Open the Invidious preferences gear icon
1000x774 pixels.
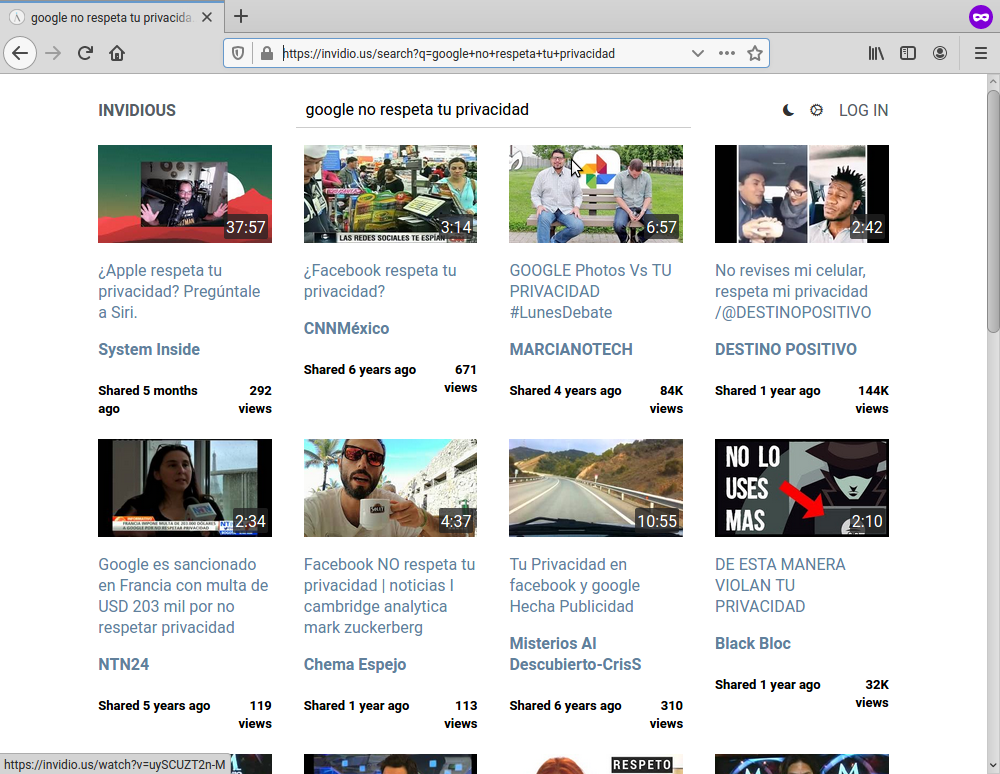tap(816, 110)
